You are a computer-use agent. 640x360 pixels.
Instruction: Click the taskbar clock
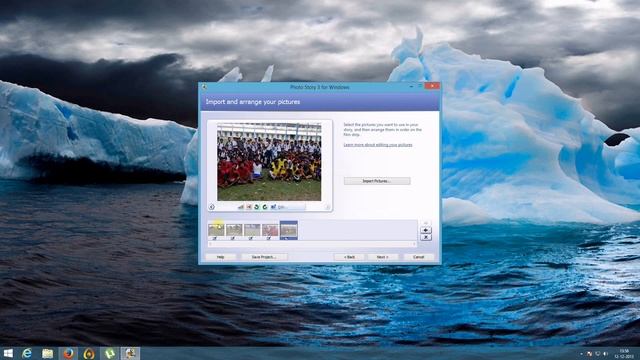624,353
